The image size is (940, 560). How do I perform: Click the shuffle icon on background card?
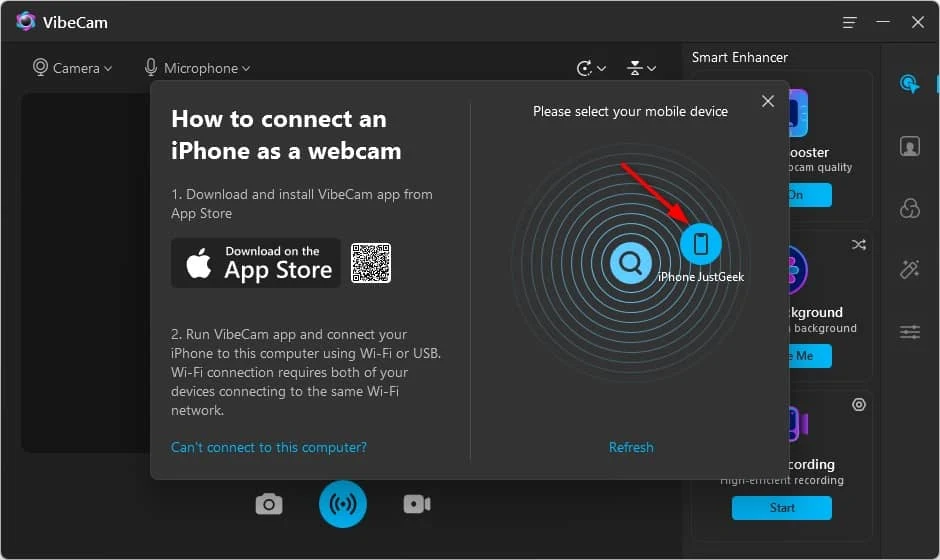858,245
